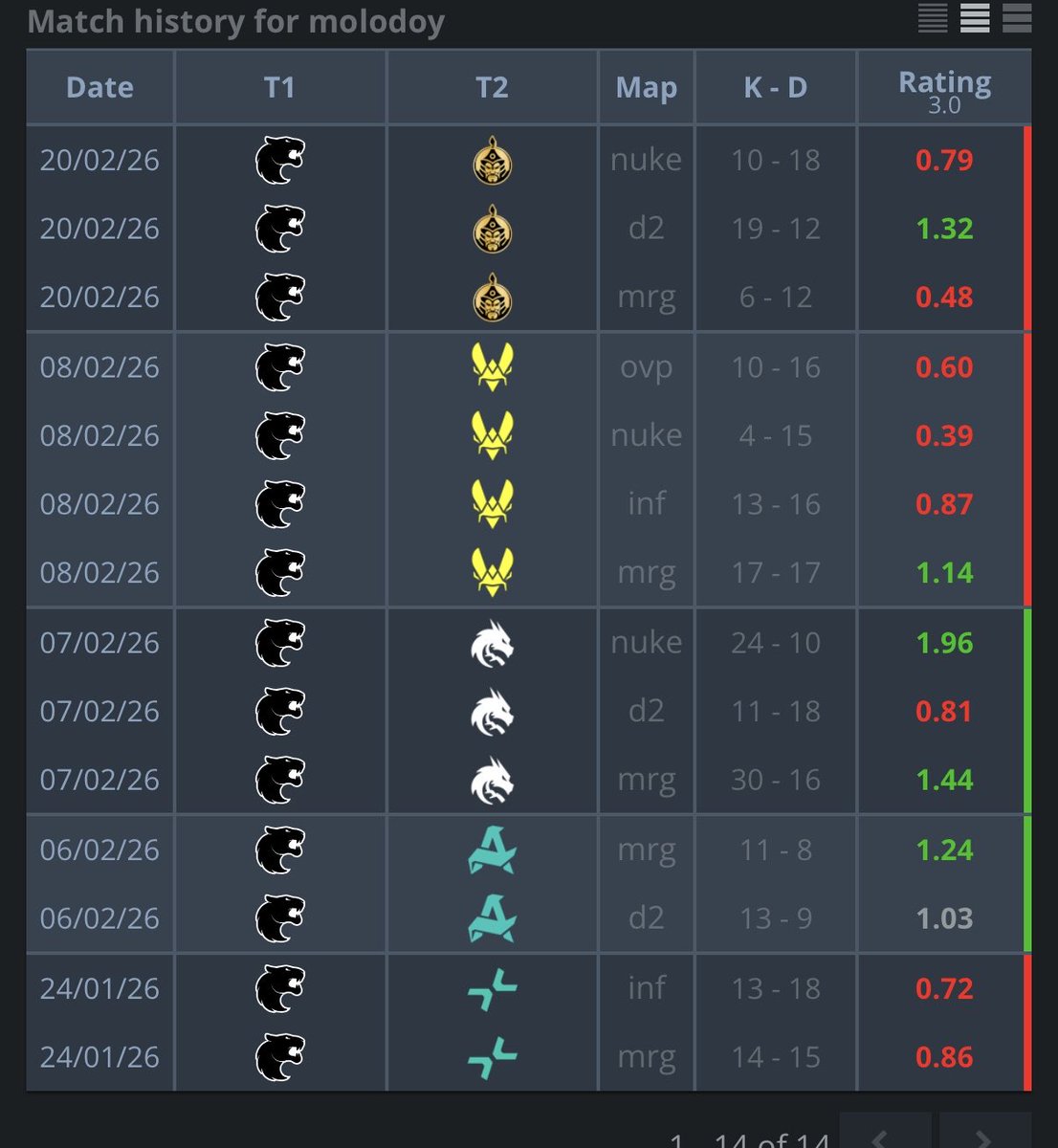
Task: Open FURIA logo in the inf 13 - 18 row
Action: coord(279,988)
